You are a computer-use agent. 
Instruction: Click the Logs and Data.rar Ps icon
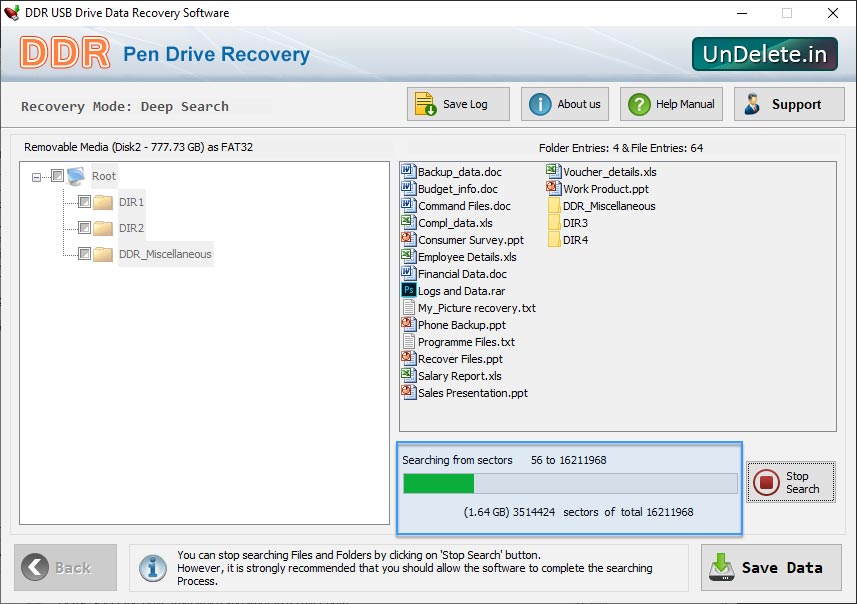(408, 290)
